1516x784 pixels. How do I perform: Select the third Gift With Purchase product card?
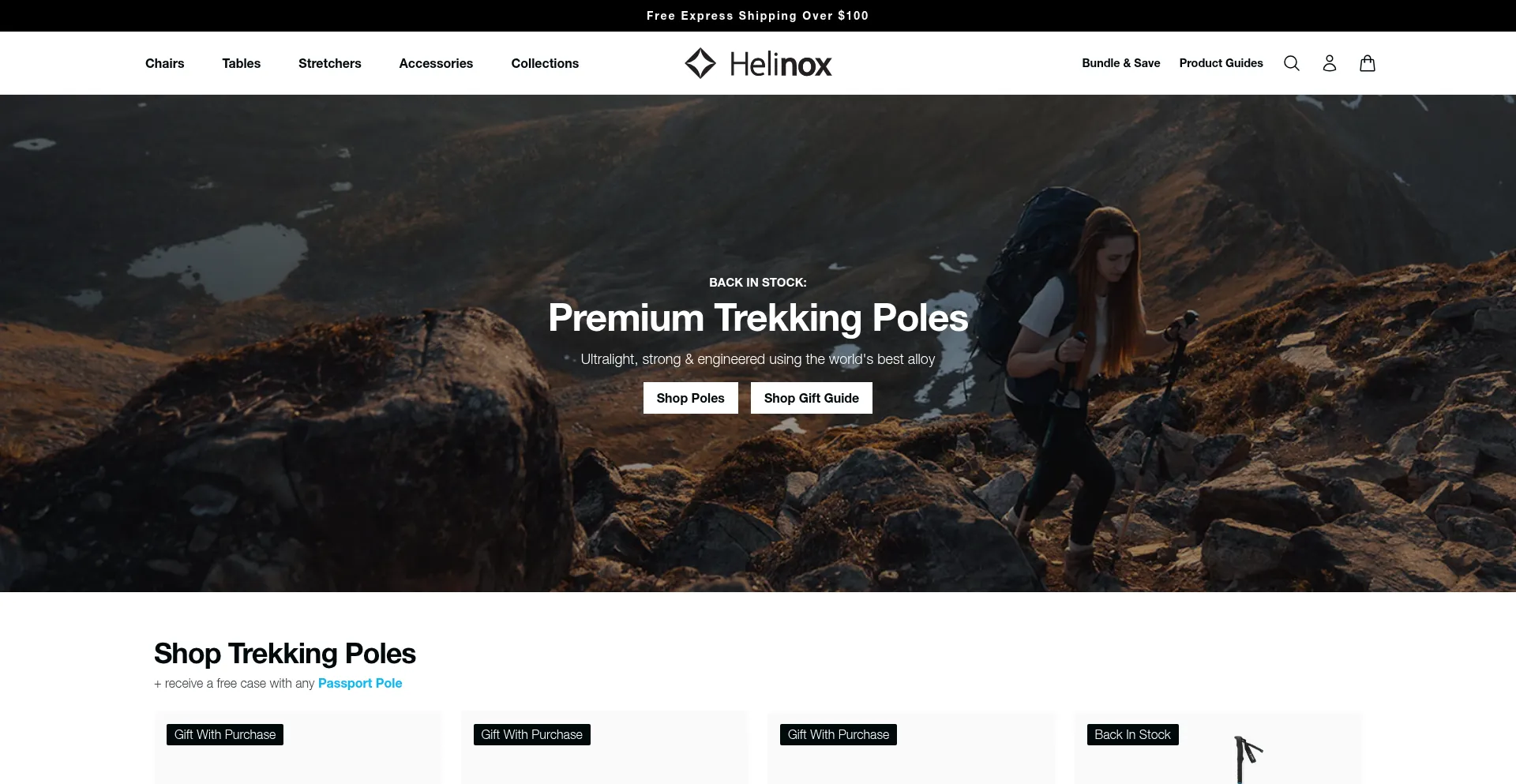(911, 748)
